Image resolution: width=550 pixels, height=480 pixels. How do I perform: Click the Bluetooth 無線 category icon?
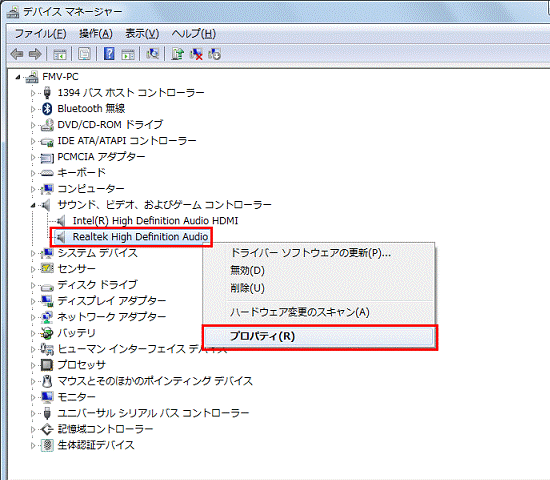47,109
